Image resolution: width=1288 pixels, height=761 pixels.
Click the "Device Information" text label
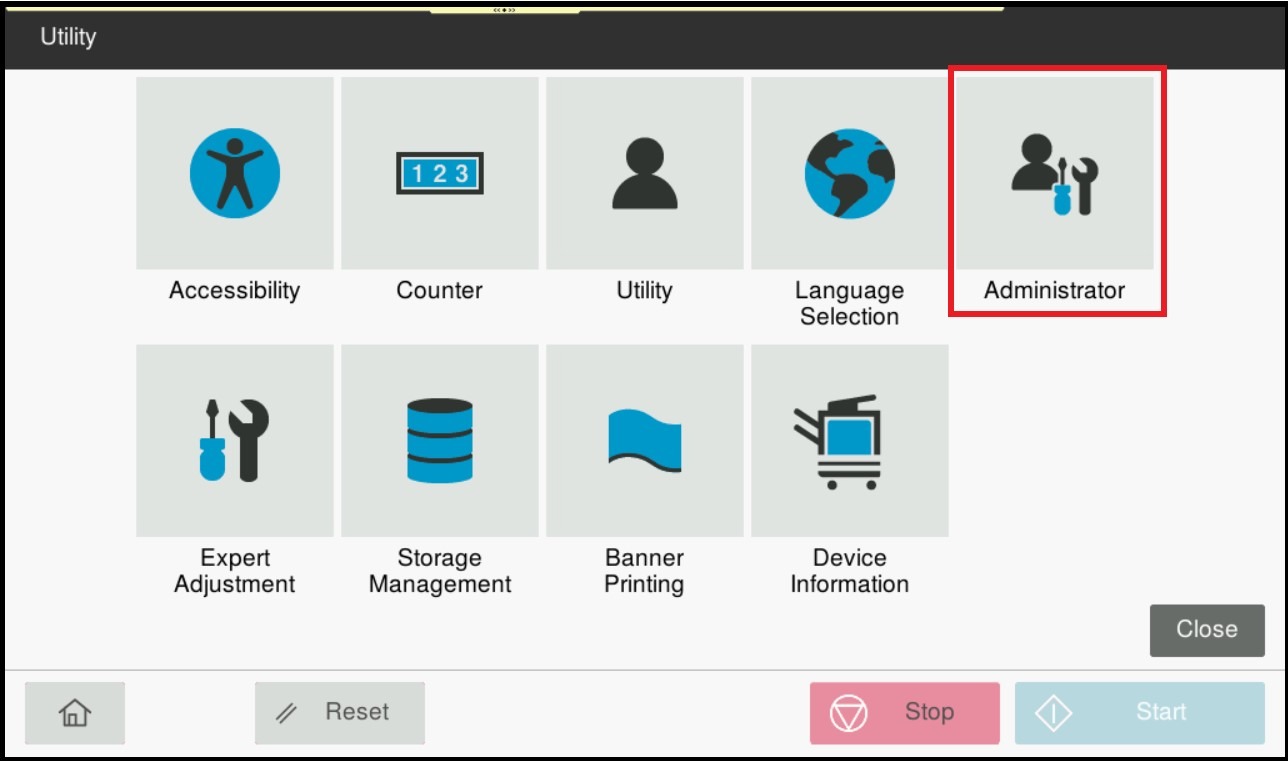coord(849,571)
